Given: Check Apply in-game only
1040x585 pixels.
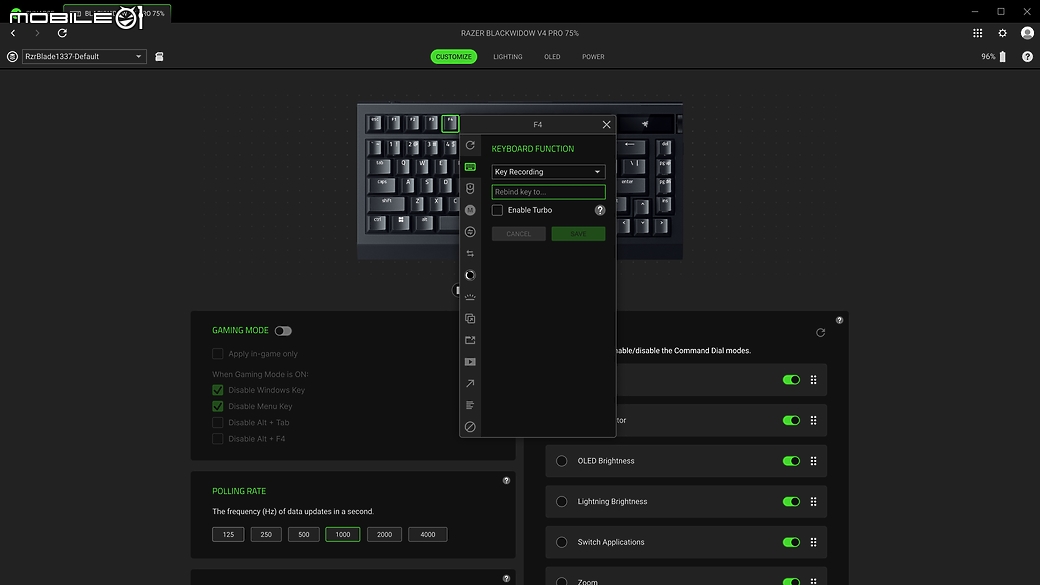Looking at the screenshot, I should (x=218, y=354).
